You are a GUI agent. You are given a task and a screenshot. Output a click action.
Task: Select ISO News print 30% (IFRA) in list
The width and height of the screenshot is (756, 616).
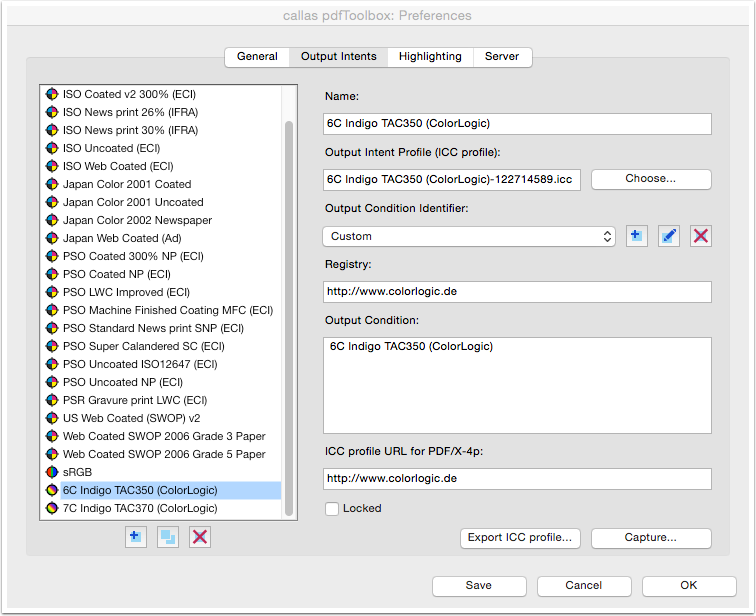tap(163, 130)
